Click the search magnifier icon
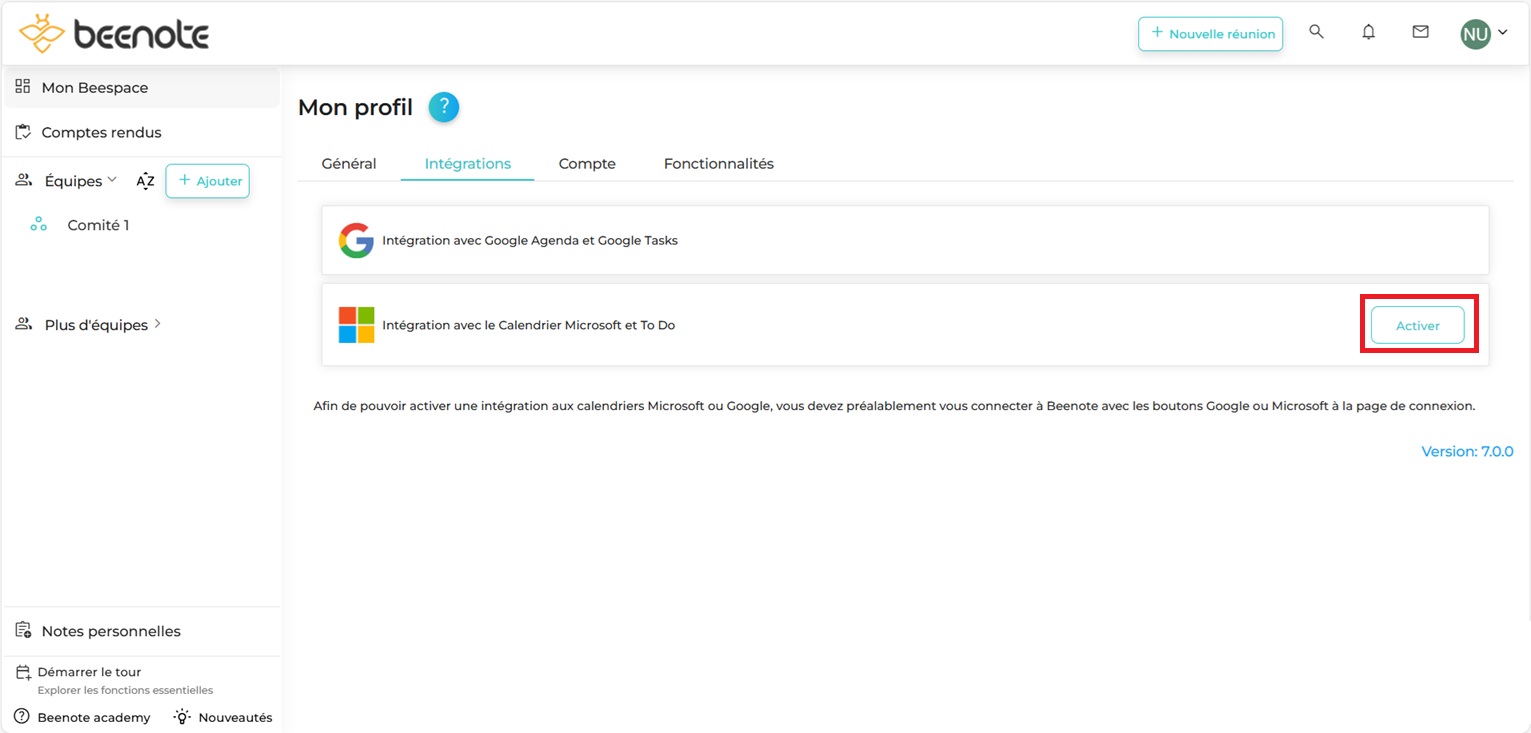 tap(1316, 32)
